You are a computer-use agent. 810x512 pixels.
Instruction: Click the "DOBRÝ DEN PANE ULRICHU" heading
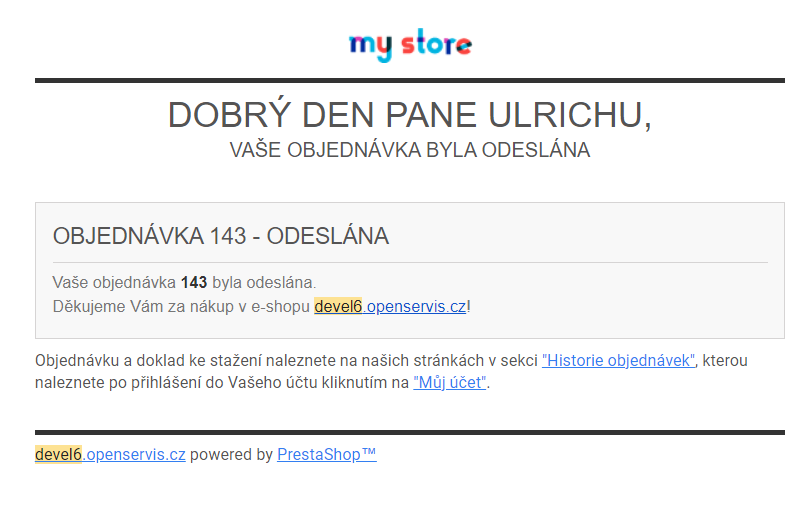coord(409,115)
